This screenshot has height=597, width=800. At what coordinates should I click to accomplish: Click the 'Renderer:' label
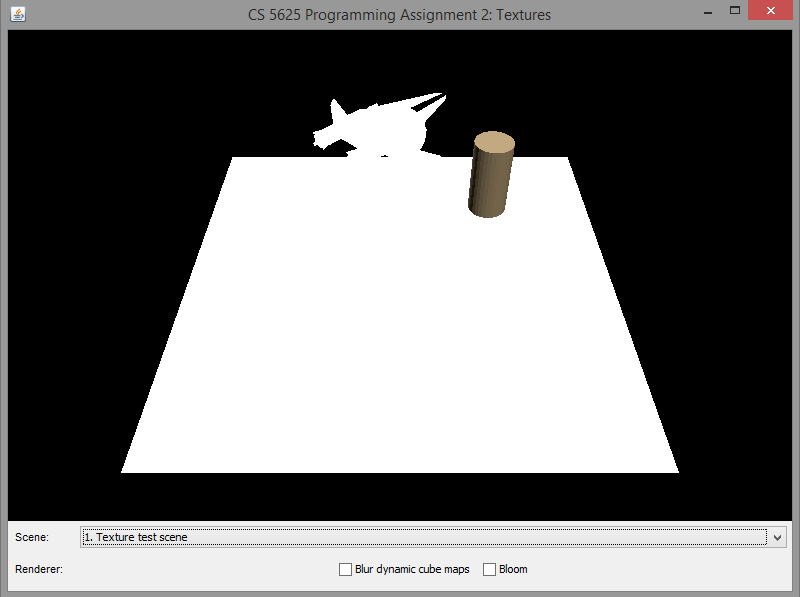pyautogui.click(x=39, y=569)
